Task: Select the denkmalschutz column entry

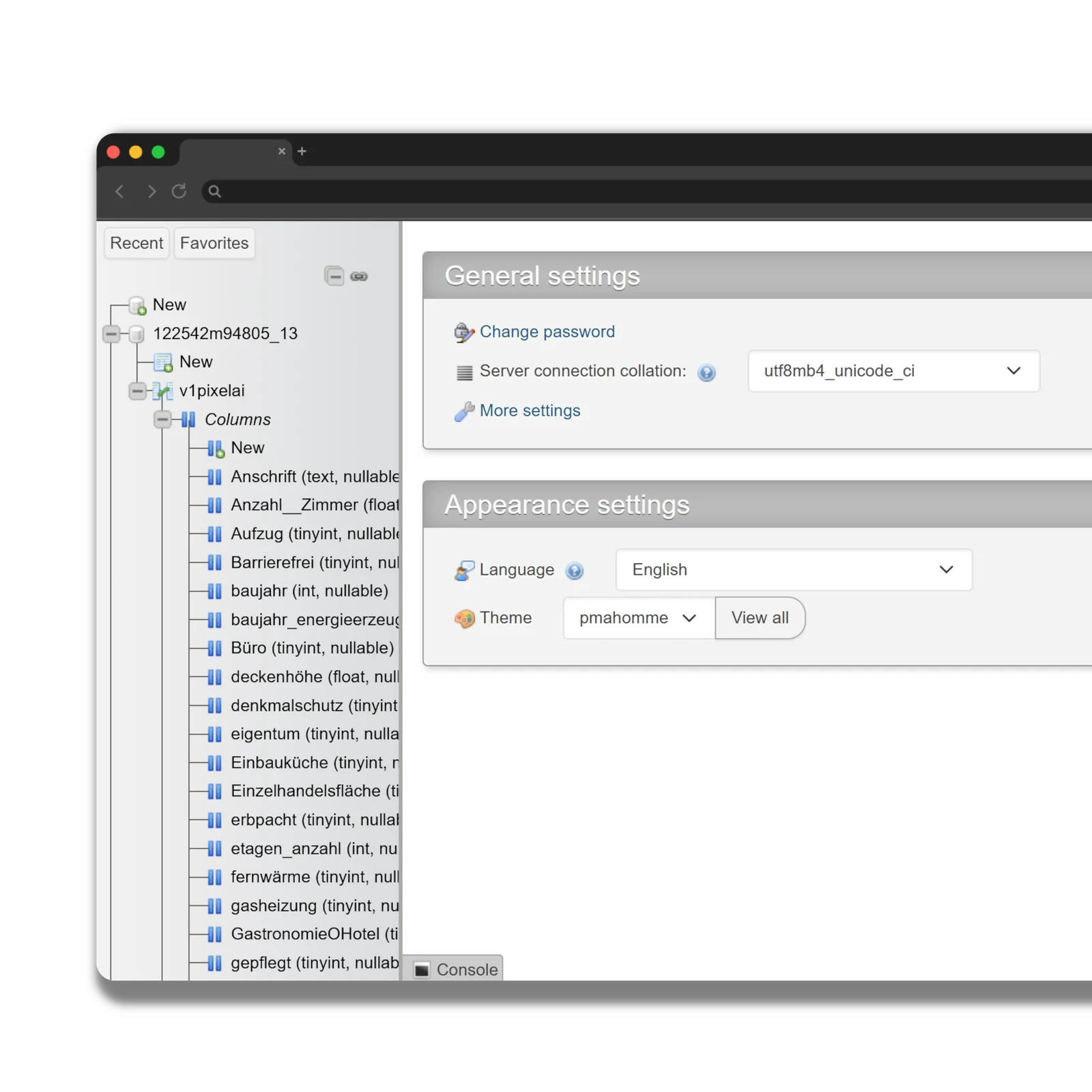Action: coord(315,706)
